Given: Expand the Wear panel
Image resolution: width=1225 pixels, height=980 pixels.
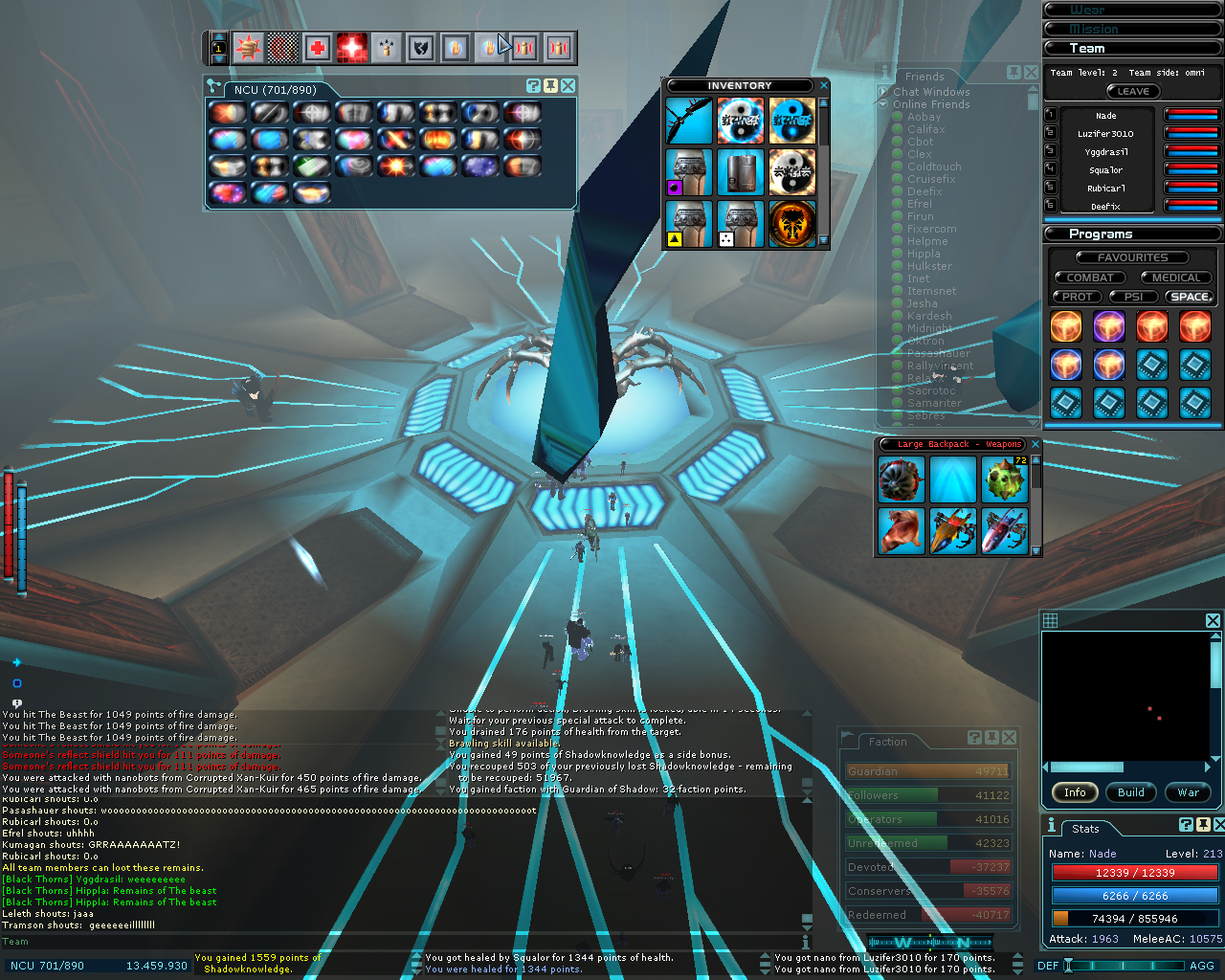Looking at the screenshot, I should coord(1132,10).
